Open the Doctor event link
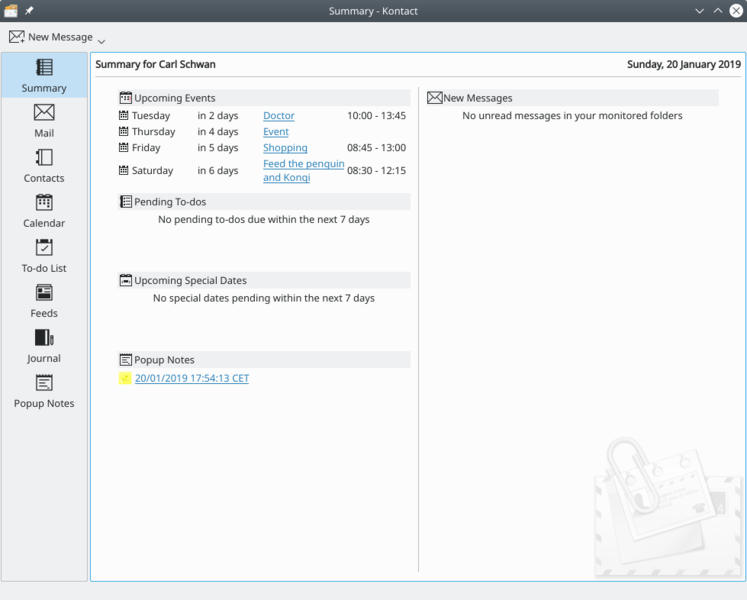This screenshot has height=600, width=747. 279,115
